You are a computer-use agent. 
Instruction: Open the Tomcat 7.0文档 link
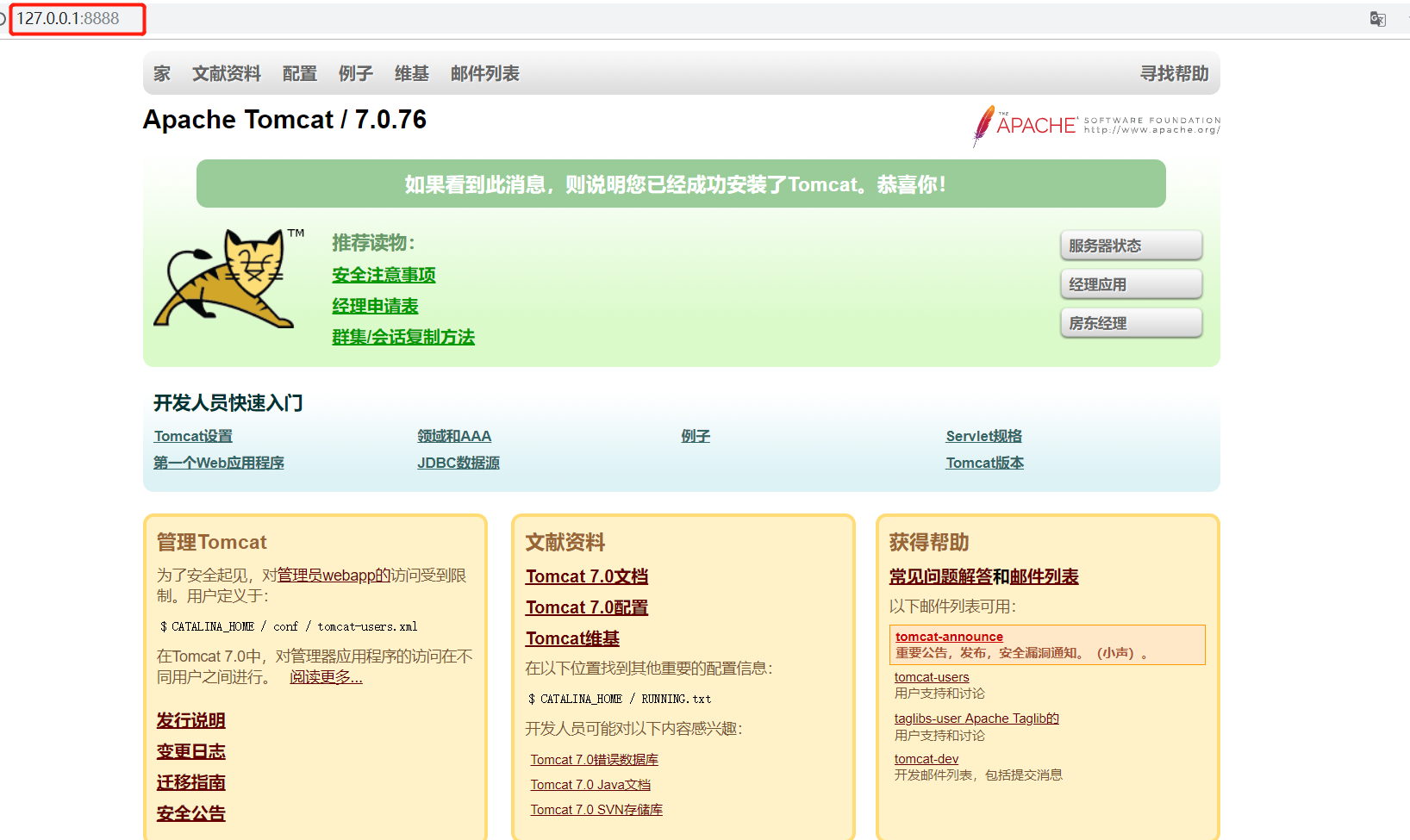pyautogui.click(x=587, y=576)
